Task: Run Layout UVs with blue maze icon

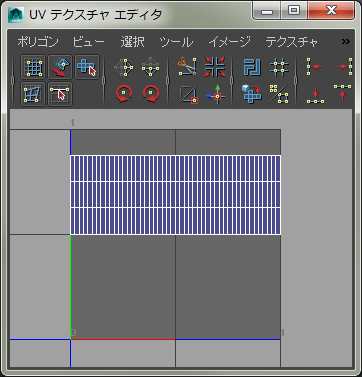Action: [252, 67]
